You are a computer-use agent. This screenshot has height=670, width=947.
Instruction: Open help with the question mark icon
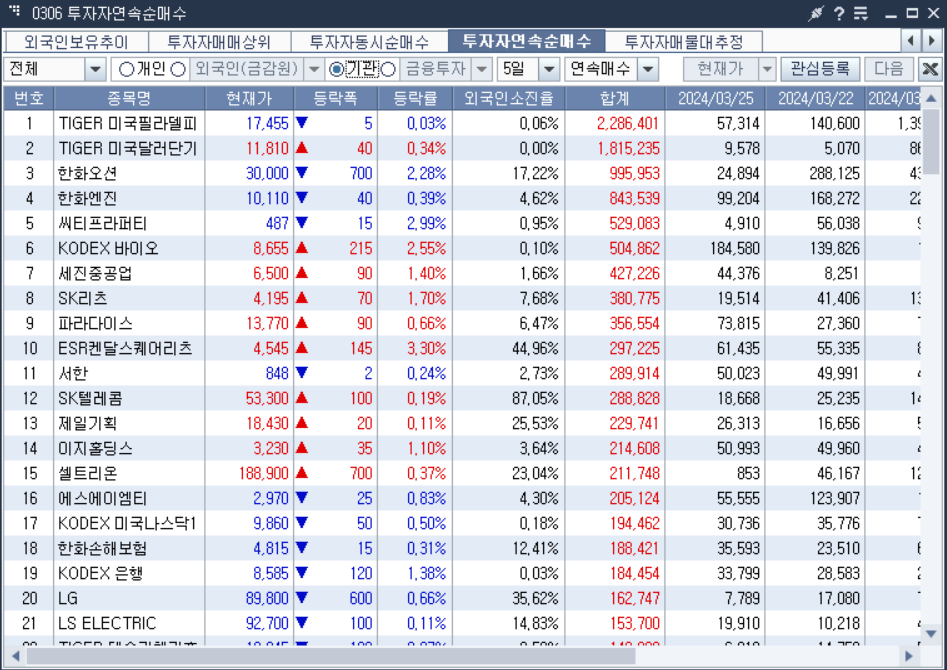[839, 13]
